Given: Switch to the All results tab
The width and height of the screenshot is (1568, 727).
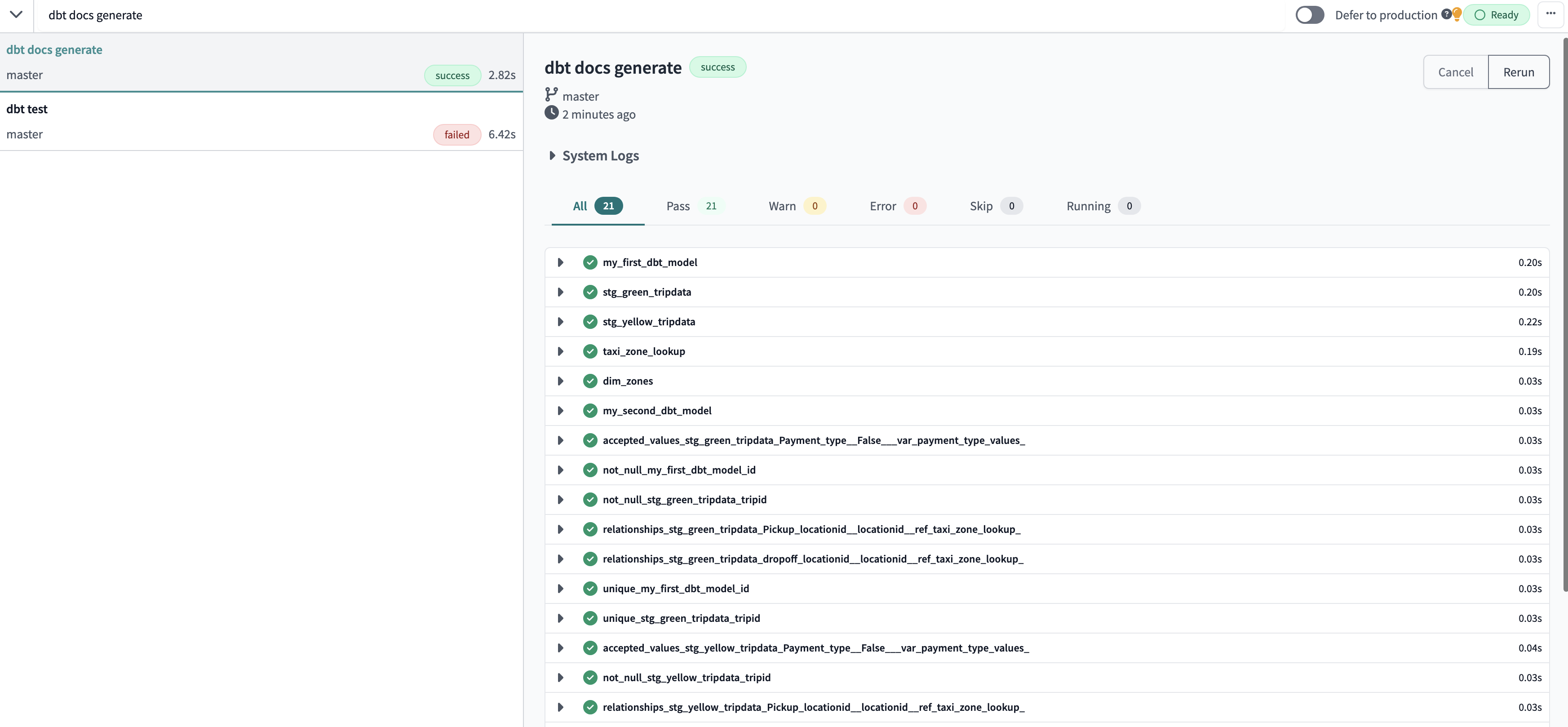Looking at the screenshot, I should pyautogui.click(x=598, y=206).
